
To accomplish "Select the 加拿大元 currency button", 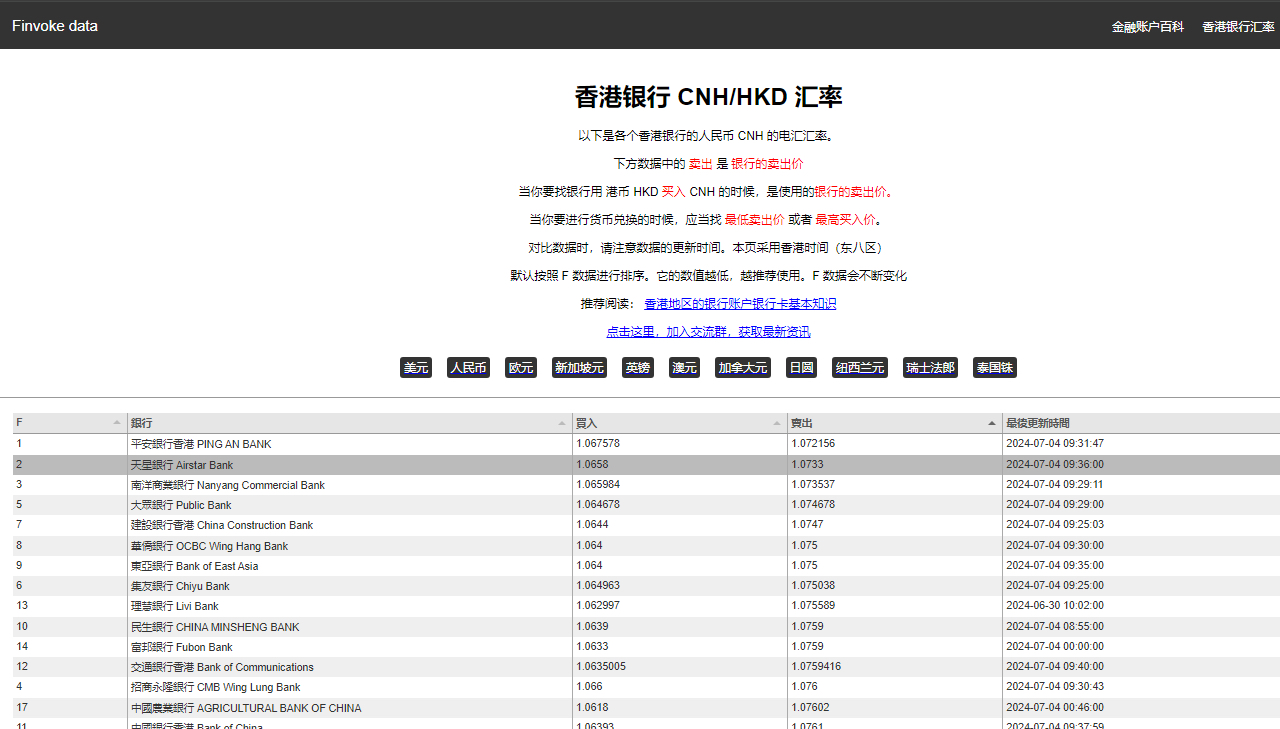I will point(743,368).
